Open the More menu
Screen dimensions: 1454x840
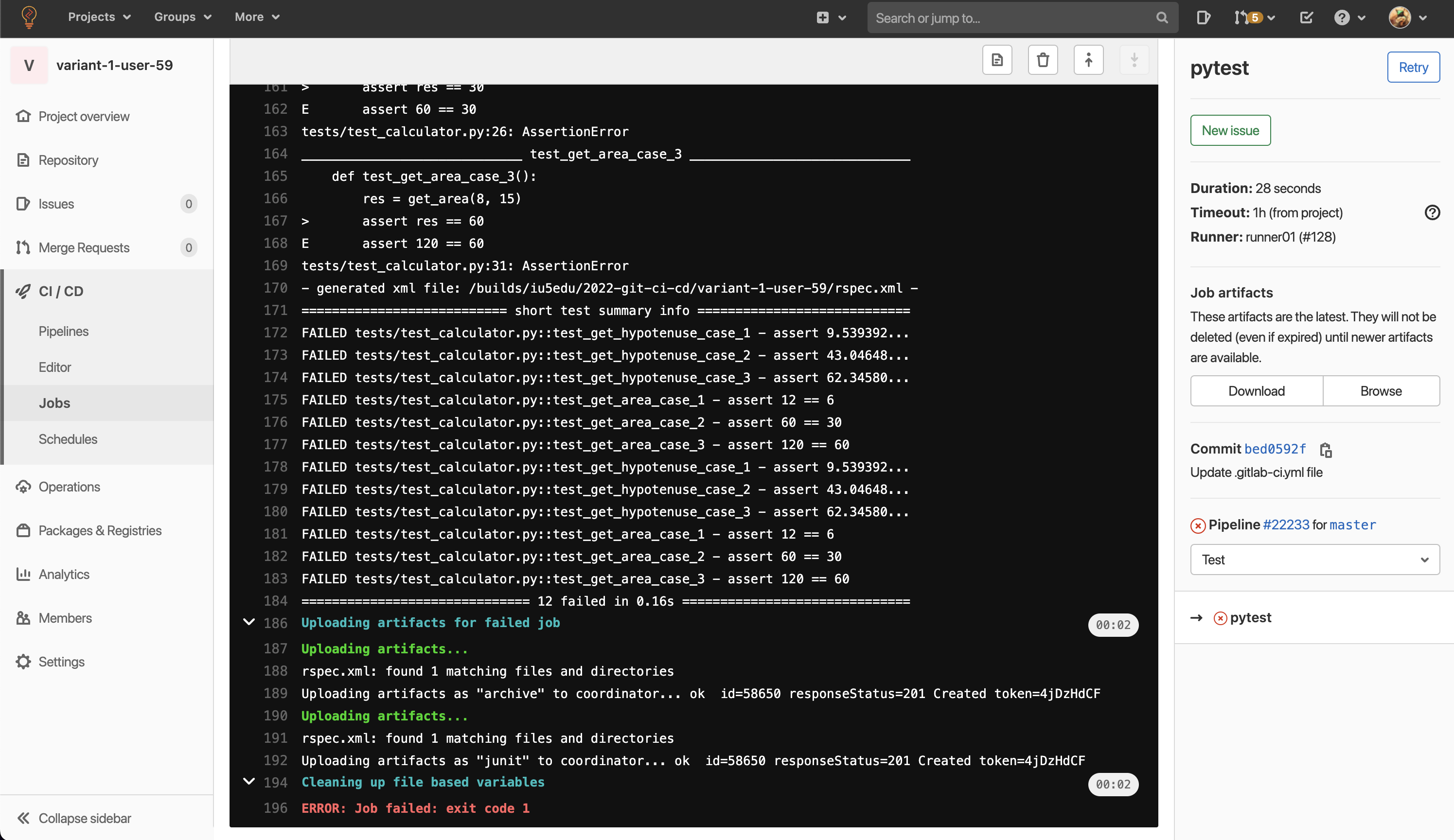(257, 17)
